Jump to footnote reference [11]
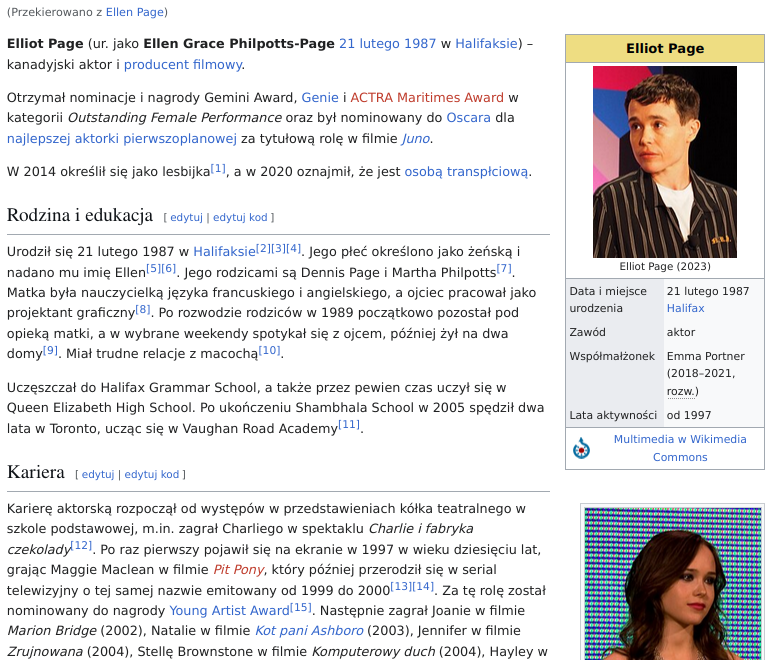The image size is (767, 660). click(x=349, y=425)
